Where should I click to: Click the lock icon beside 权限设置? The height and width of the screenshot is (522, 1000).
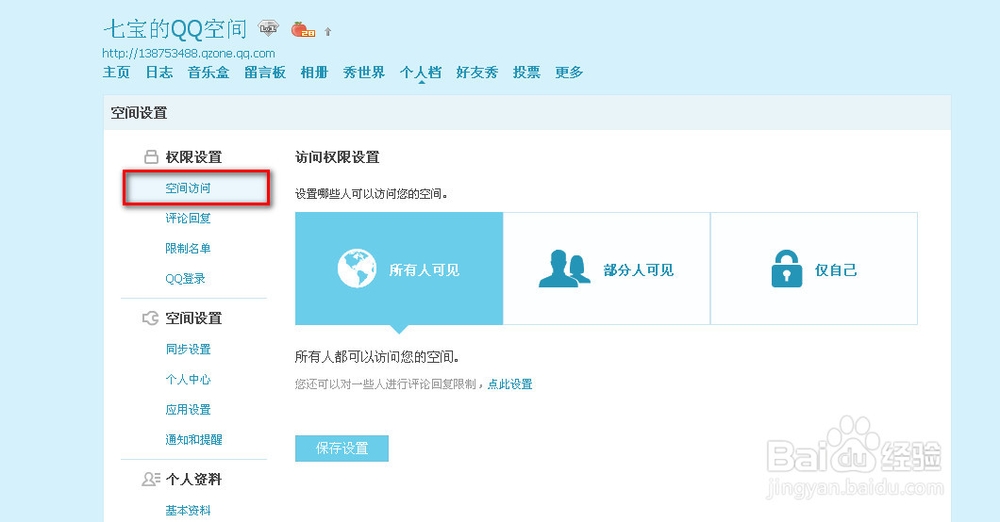[151, 157]
